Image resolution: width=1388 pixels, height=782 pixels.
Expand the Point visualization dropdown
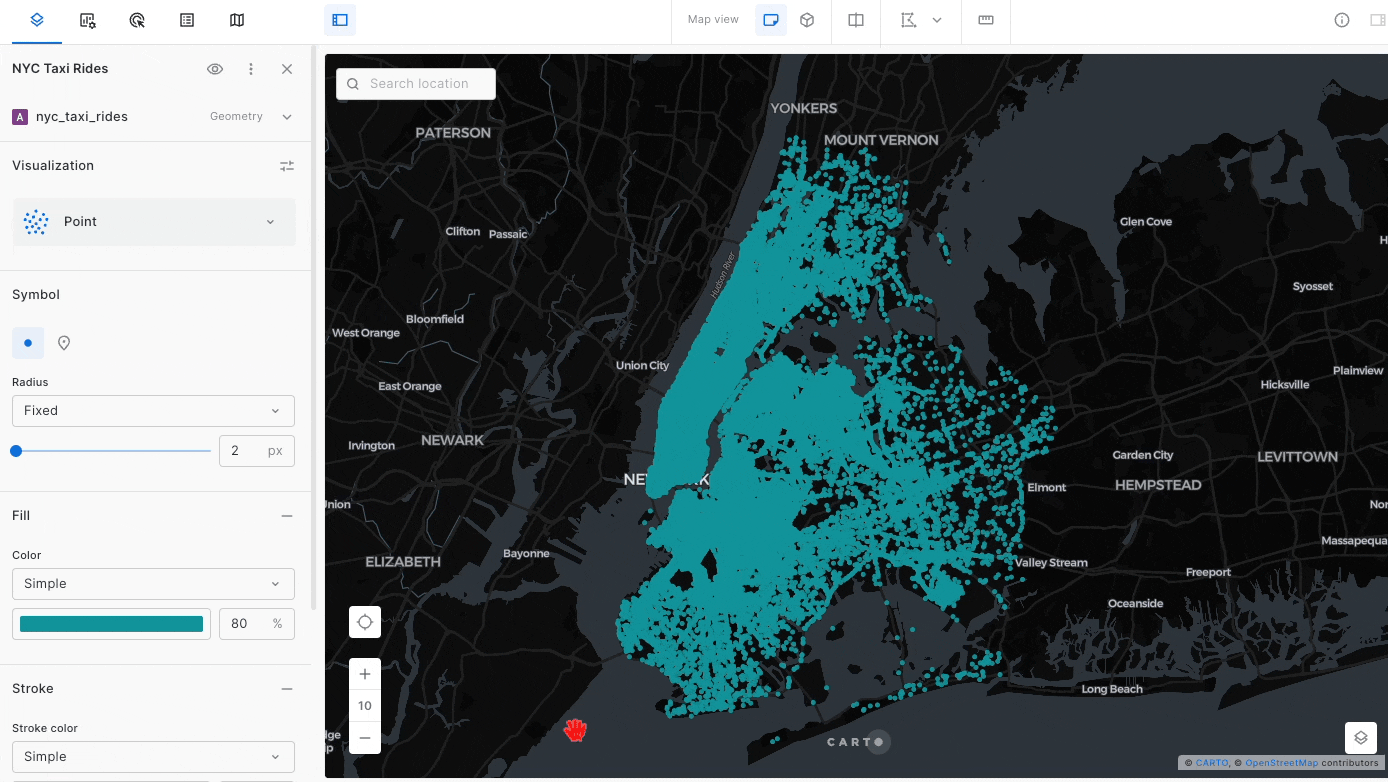154,222
